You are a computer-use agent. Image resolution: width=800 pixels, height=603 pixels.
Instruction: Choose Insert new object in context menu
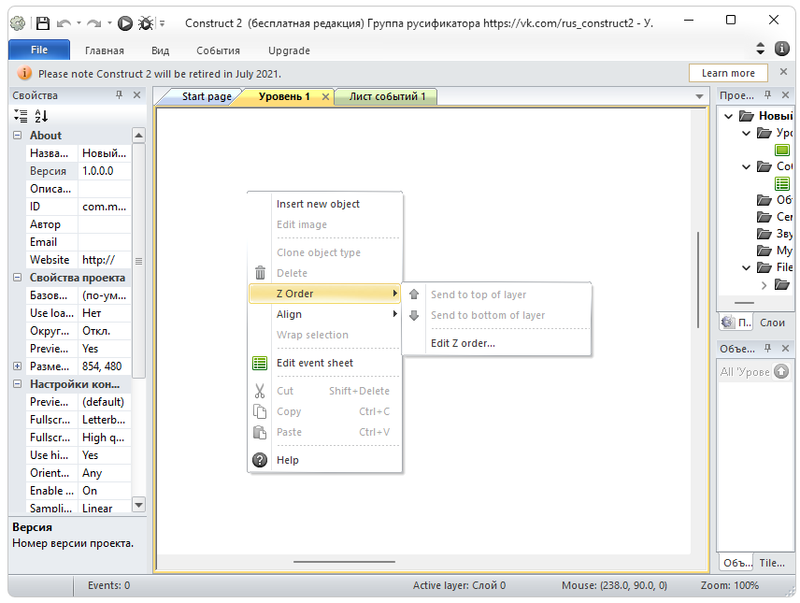click(318, 204)
